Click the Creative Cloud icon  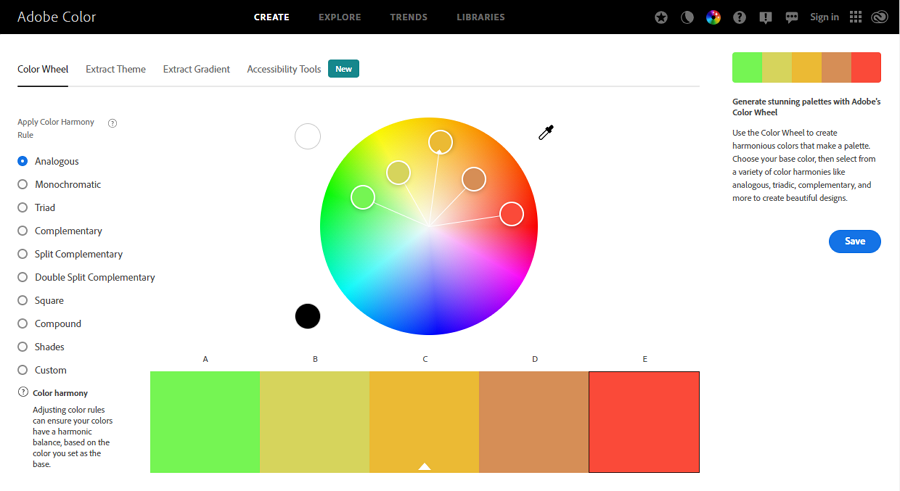click(880, 17)
